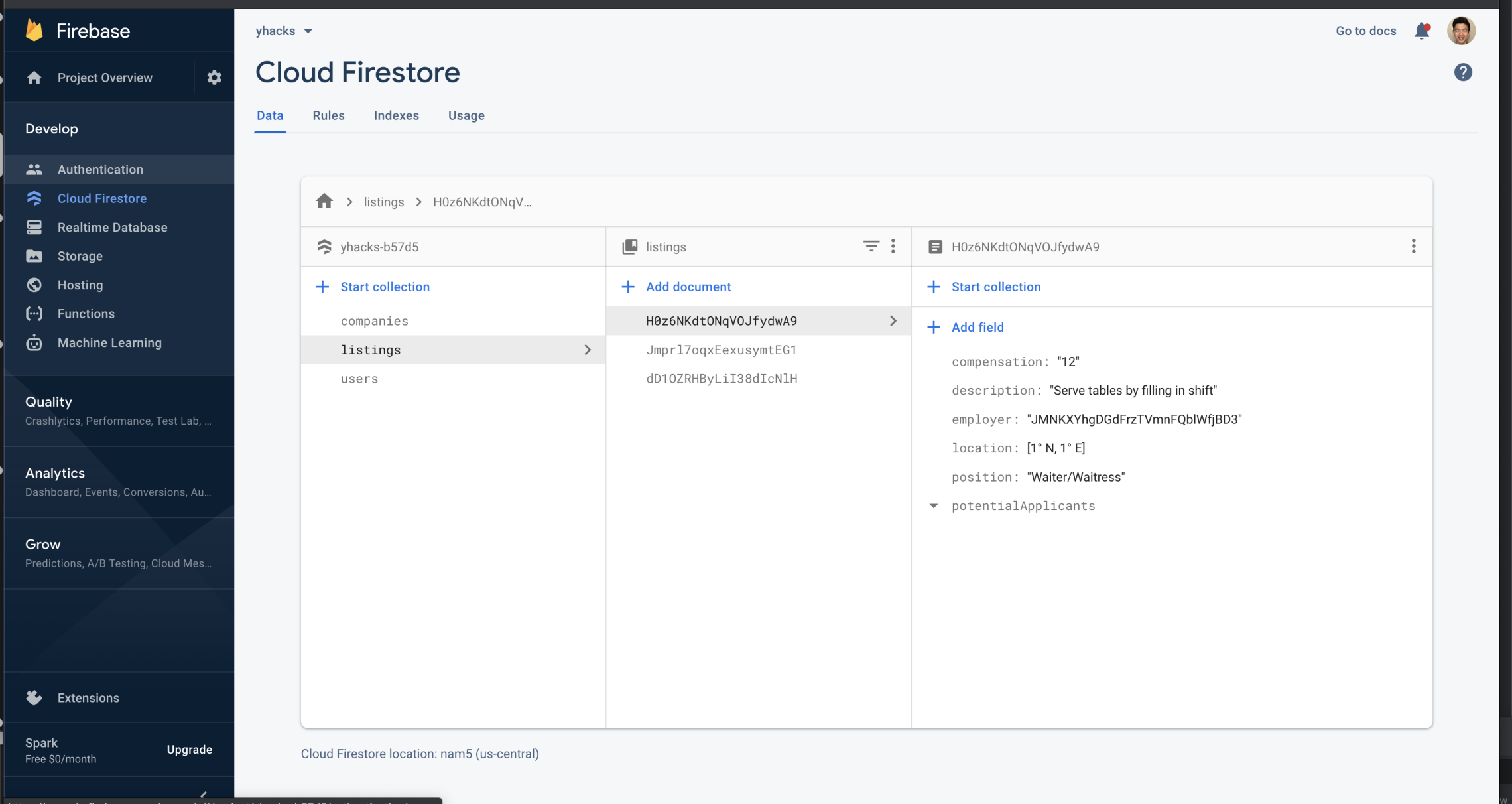This screenshot has height=804, width=1512.
Task: Click the Upgrade plan button
Action: 189,750
